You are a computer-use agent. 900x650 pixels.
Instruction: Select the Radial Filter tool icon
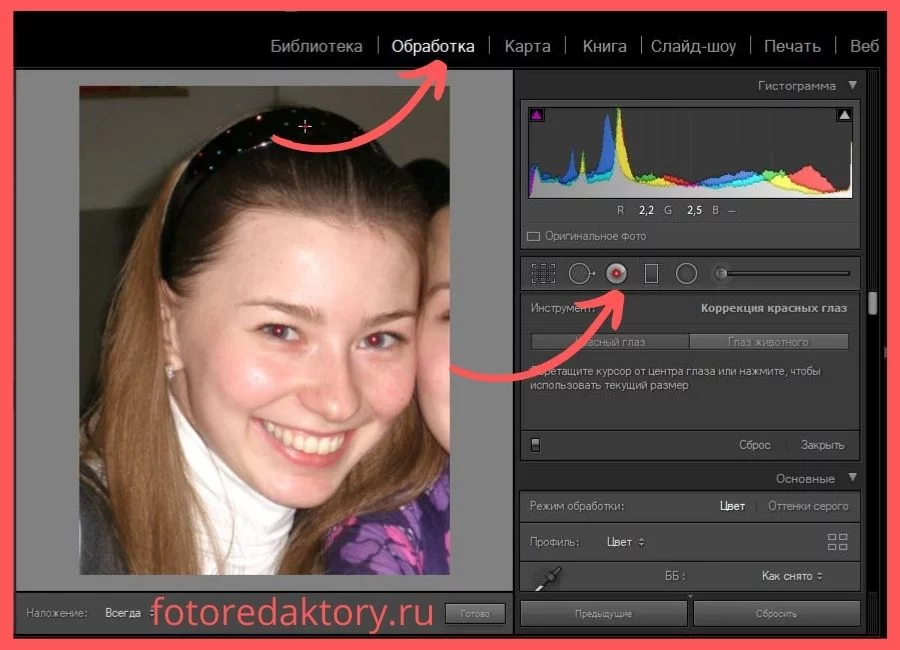pyautogui.click(x=686, y=273)
